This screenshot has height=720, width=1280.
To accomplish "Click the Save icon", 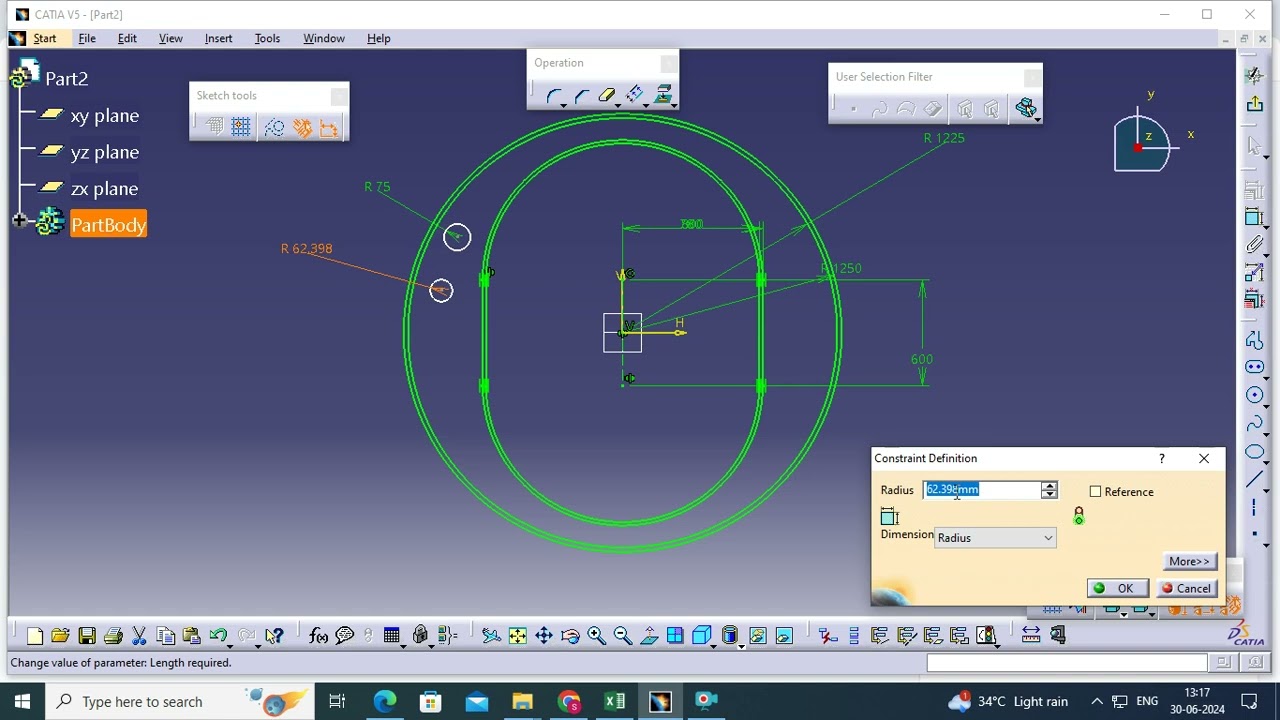I will 87,636.
